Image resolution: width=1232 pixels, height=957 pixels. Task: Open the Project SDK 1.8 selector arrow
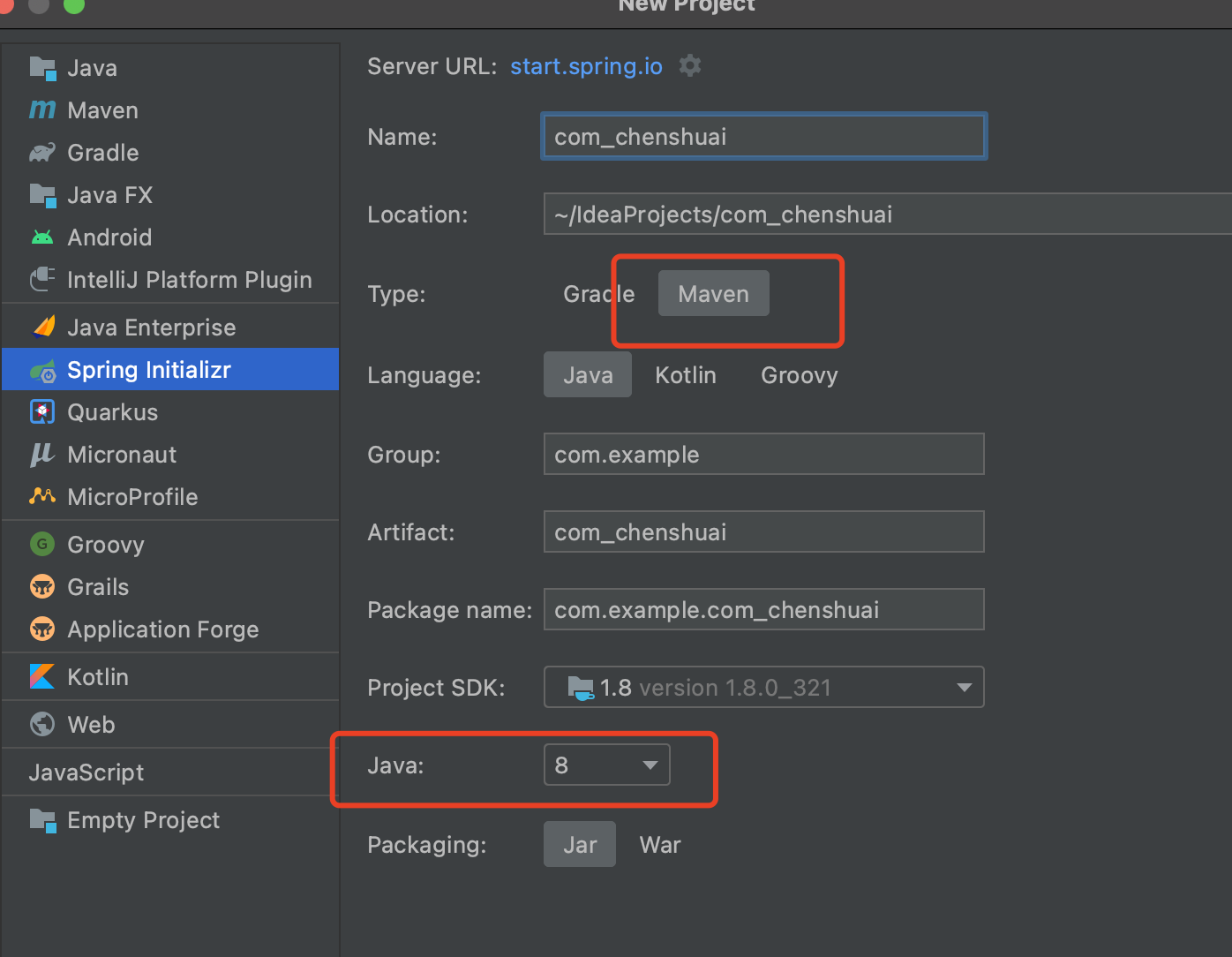[x=963, y=687]
